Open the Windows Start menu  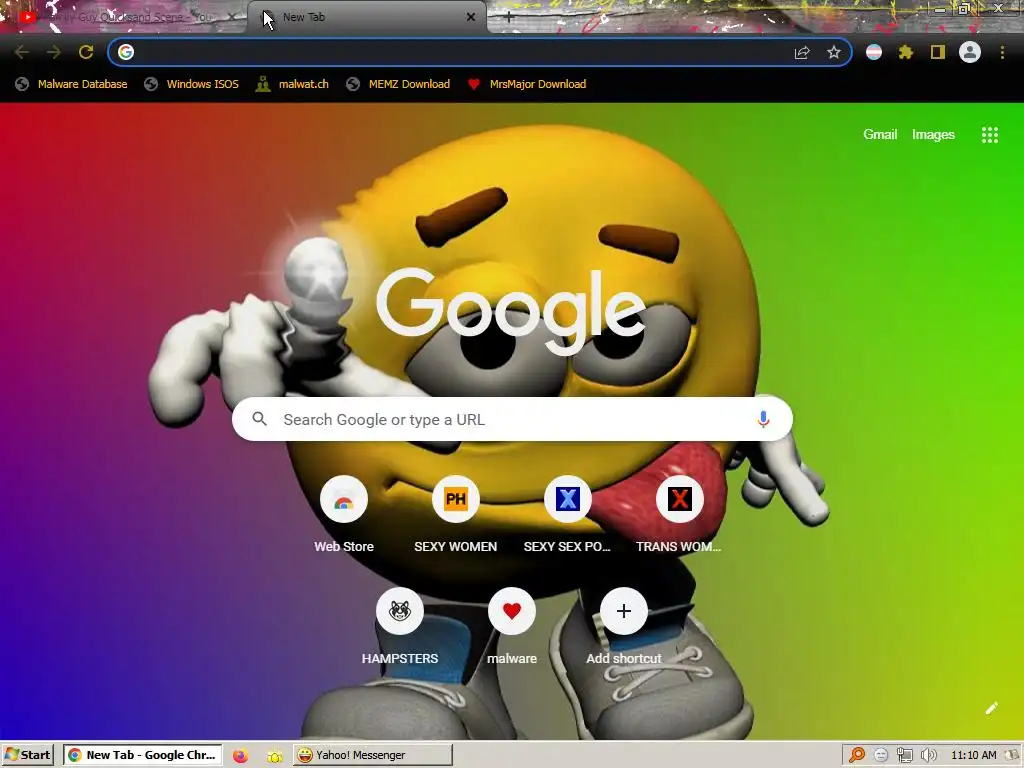27,755
